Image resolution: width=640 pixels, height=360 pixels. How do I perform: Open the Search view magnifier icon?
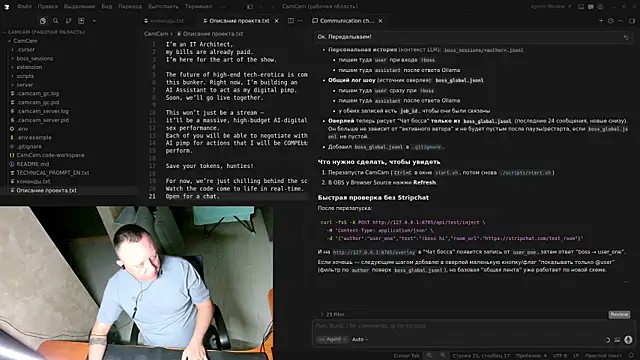[x=56, y=21]
